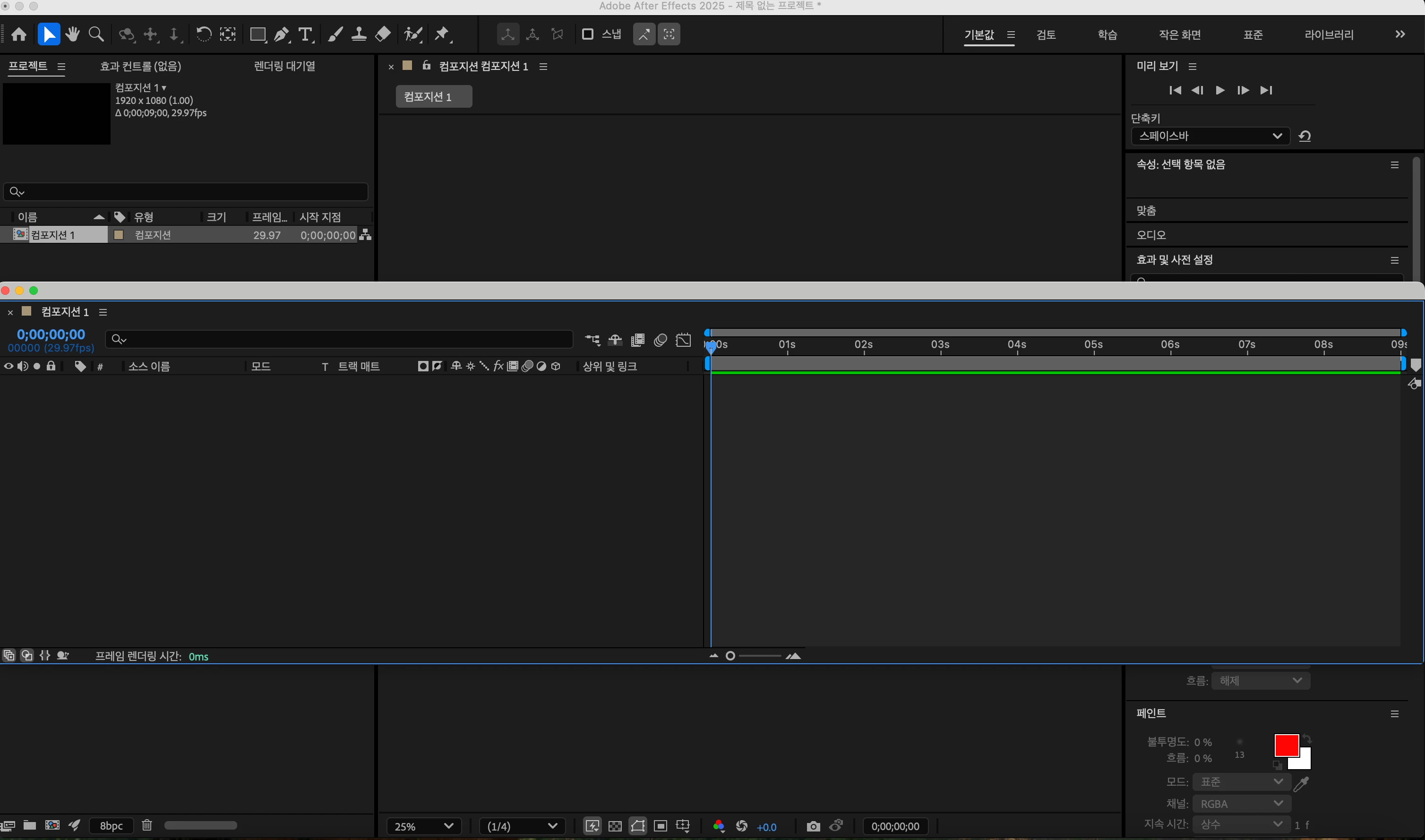
Task: Switch to the Render Queue tab
Action: click(x=284, y=66)
